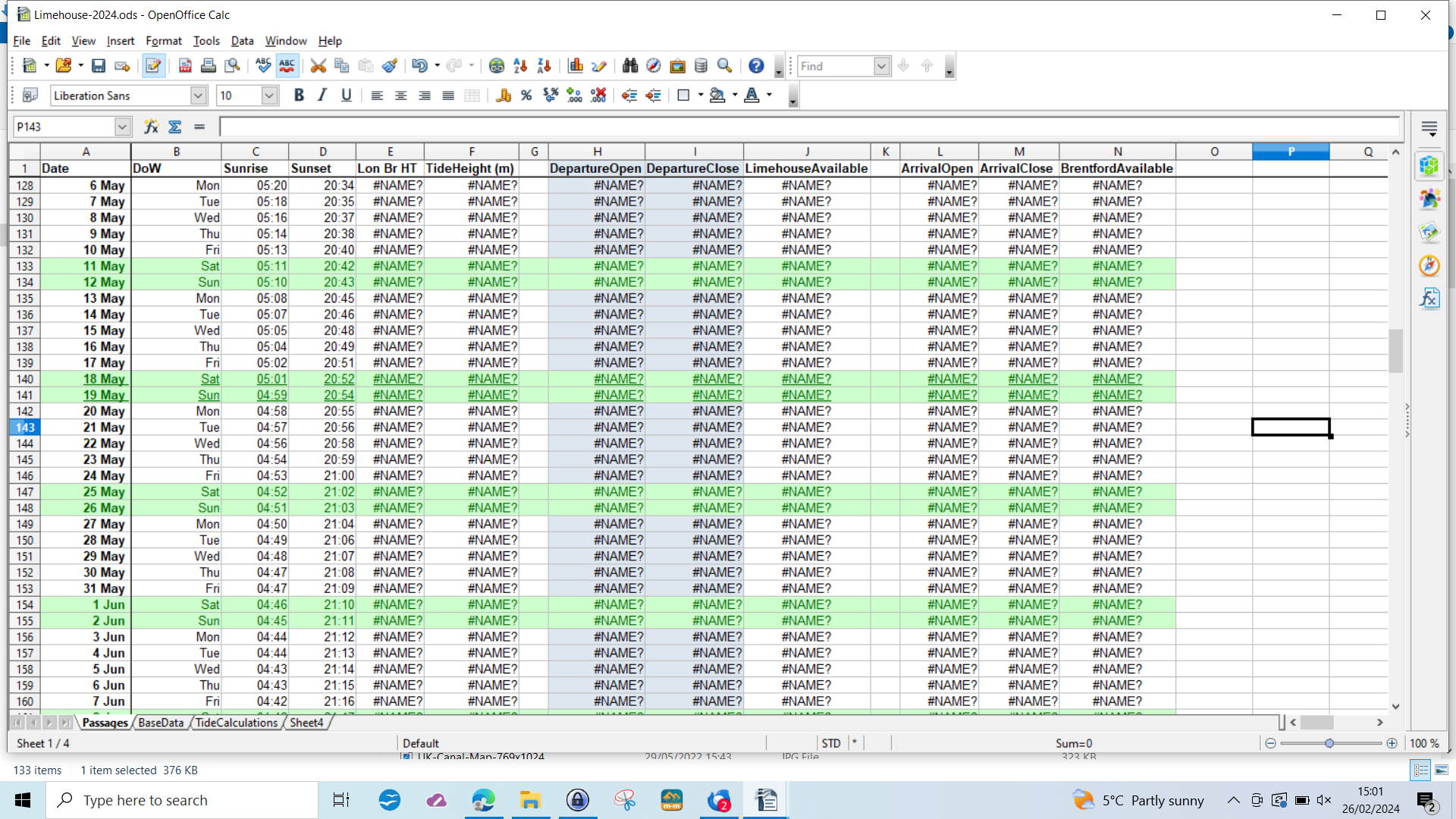The width and height of the screenshot is (1456, 819).
Task: Click the Sort Ascending icon
Action: [520, 66]
